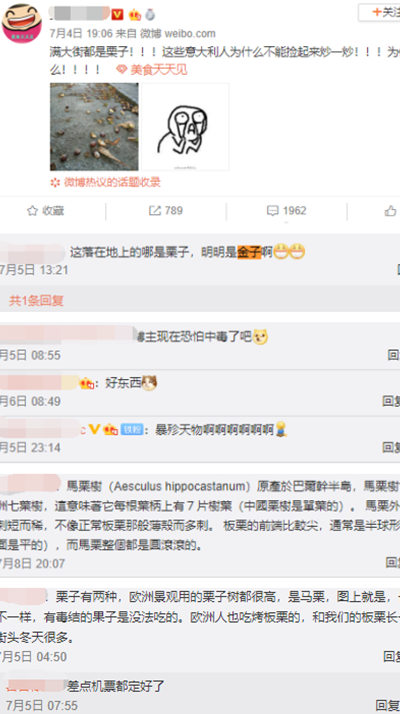
Task: Open comments via the 1962 icon
Action: (287, 211)
